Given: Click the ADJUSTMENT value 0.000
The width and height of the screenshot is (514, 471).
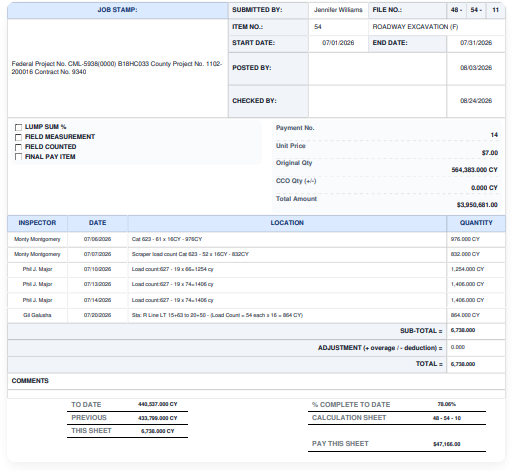Looking at the screenshot, I should pyautogui.click(x=458, y=347).
